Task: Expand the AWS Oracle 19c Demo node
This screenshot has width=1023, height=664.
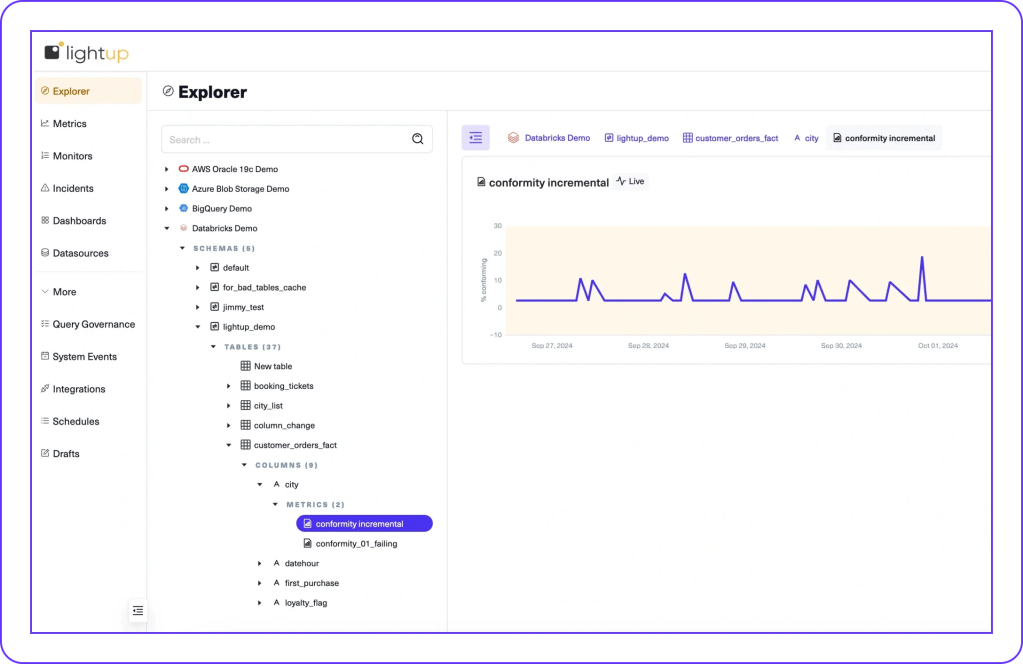Action: pos(167,169)
